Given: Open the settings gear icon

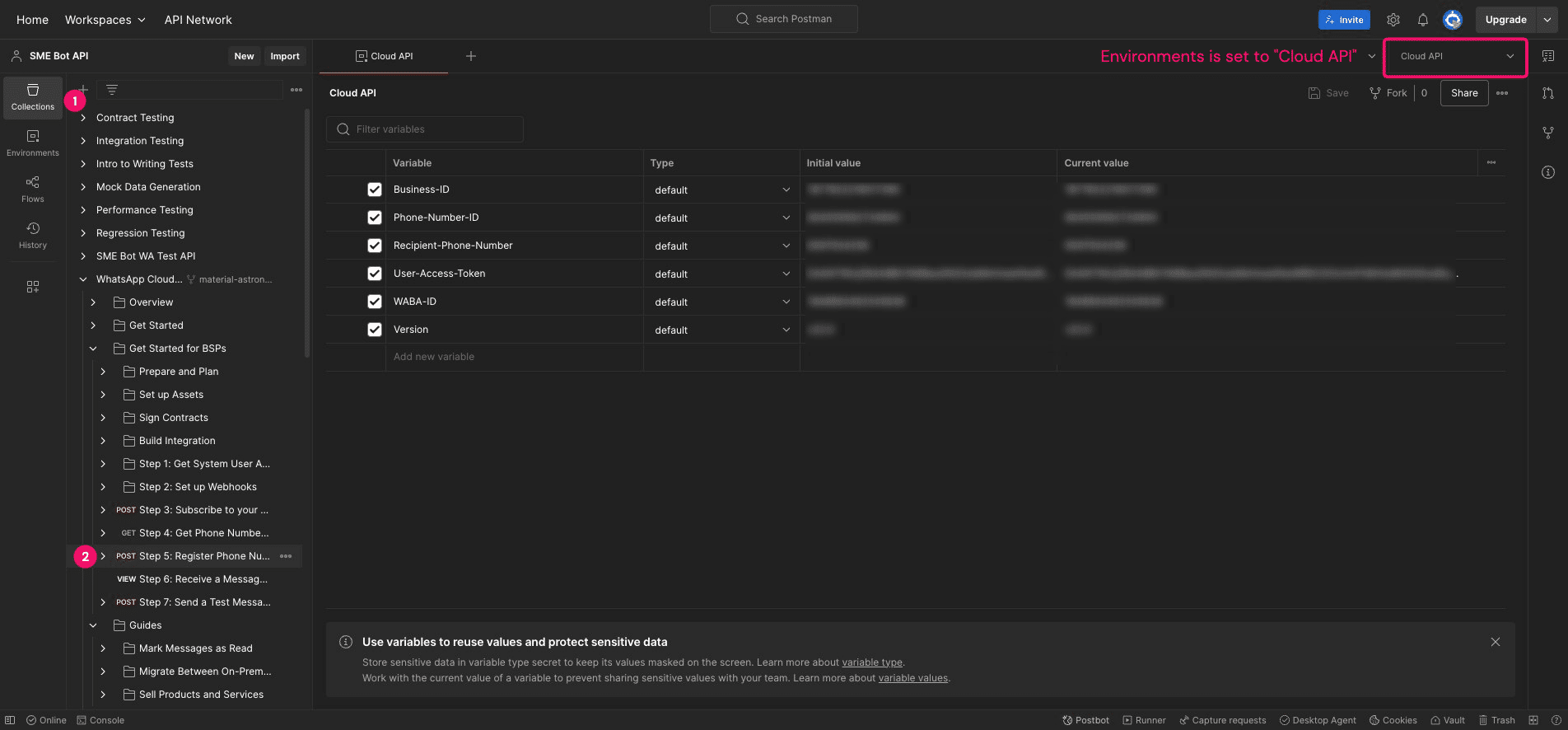Looking at the screenshot, I should pos(1393,20).
